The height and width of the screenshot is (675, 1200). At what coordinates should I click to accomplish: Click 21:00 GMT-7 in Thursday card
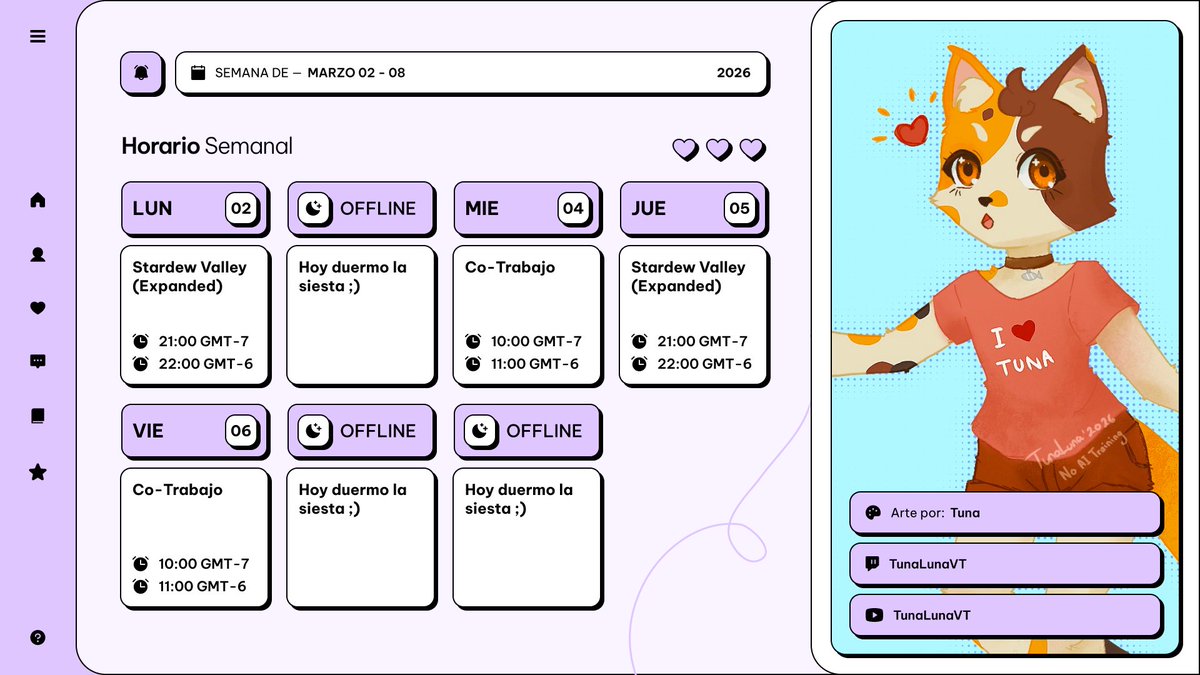pos(702,341)
